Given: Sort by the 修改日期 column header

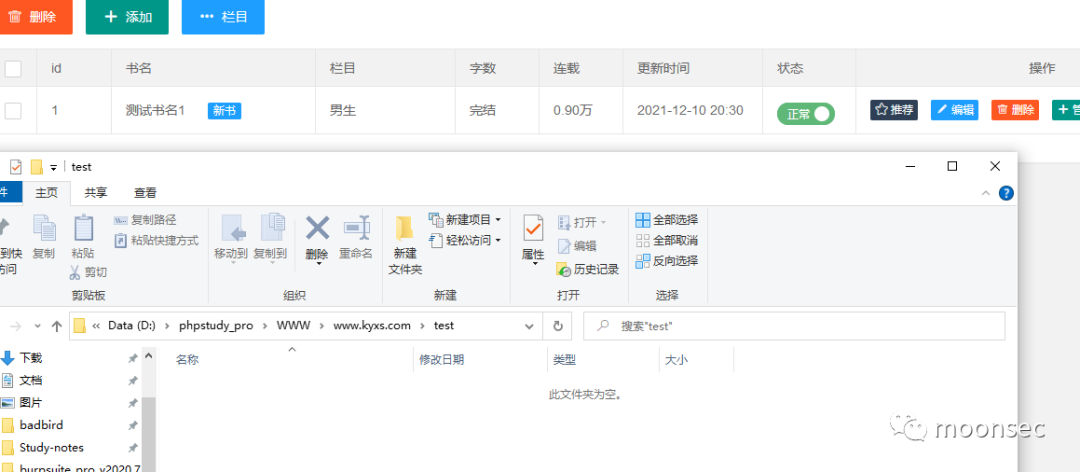Looking at the screenshot, I should (480, 360).
